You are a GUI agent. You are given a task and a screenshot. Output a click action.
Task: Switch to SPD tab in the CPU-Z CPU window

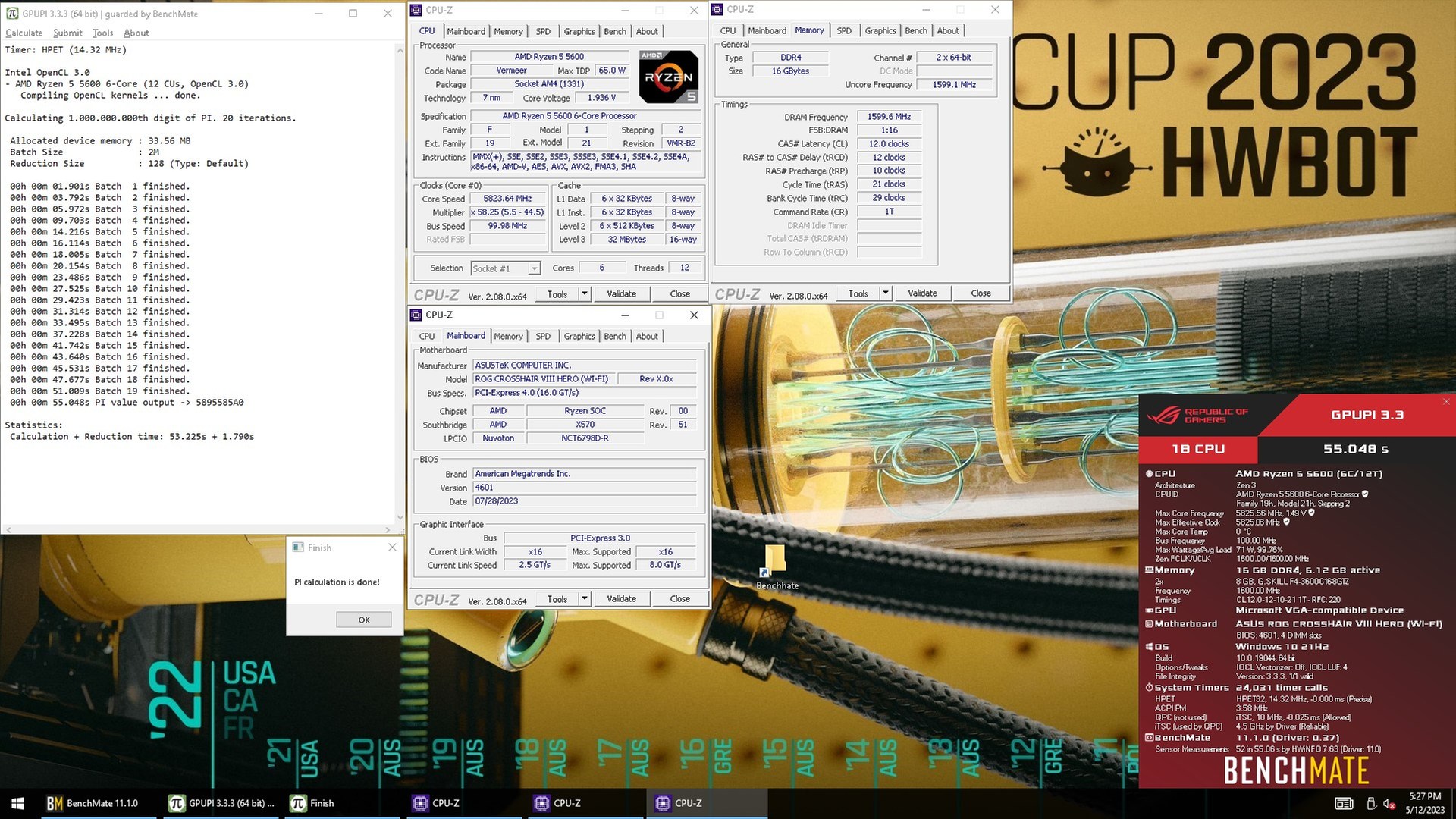point(543,31)
